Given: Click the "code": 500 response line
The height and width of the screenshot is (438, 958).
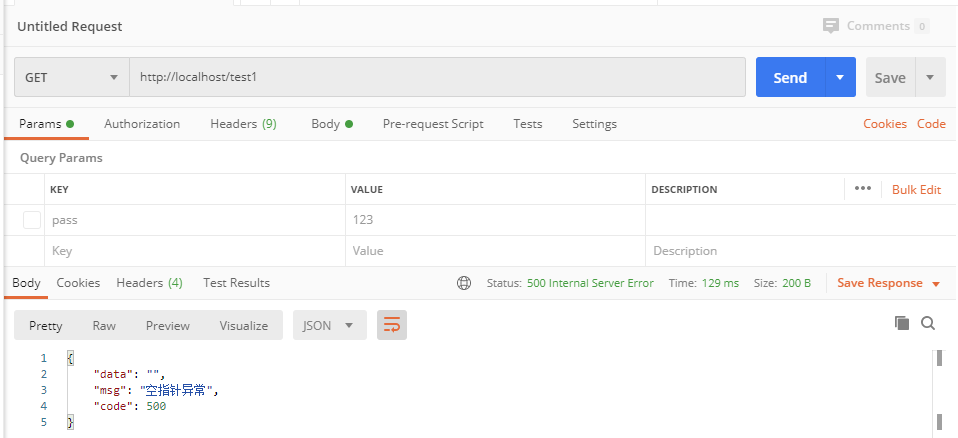Looking at the screenshot, I should pyautogui.click(x=130, y=406).
